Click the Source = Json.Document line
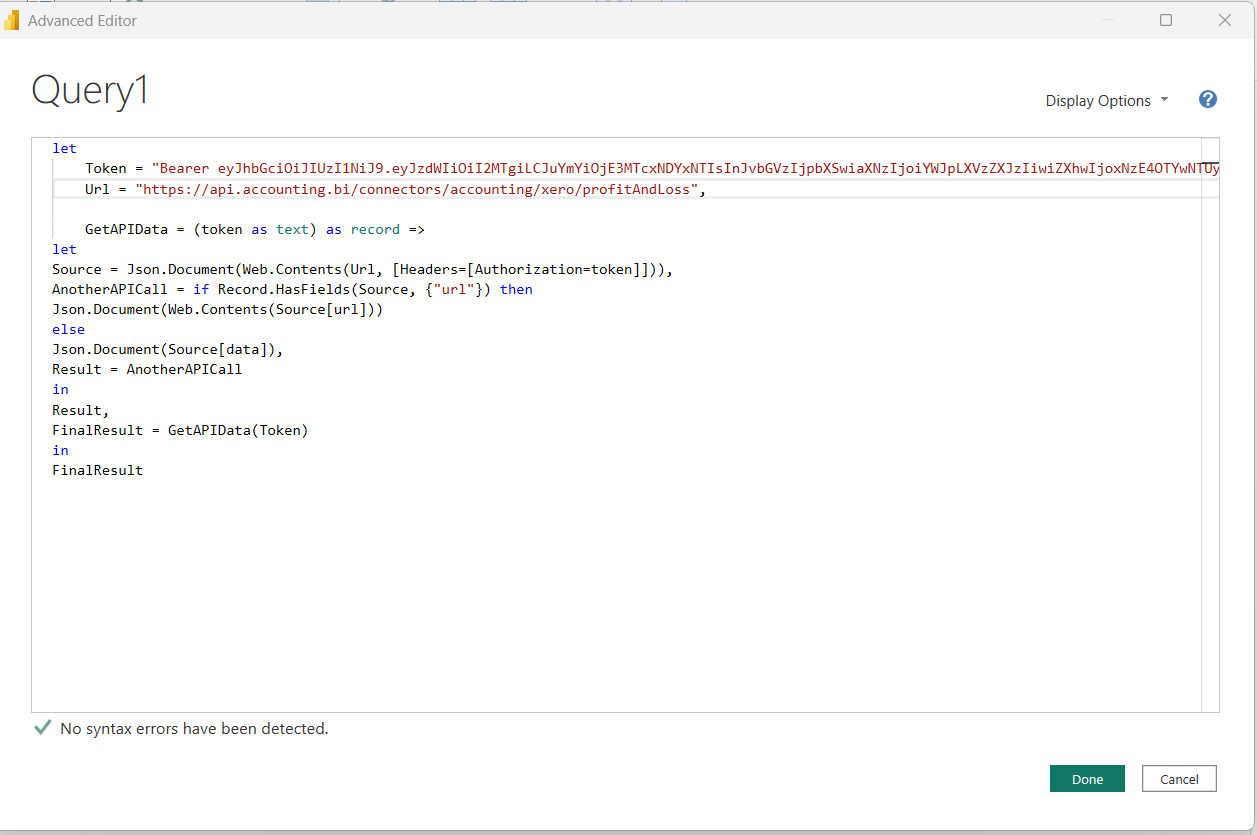The image size is (1257, 835). click(363, 269)
